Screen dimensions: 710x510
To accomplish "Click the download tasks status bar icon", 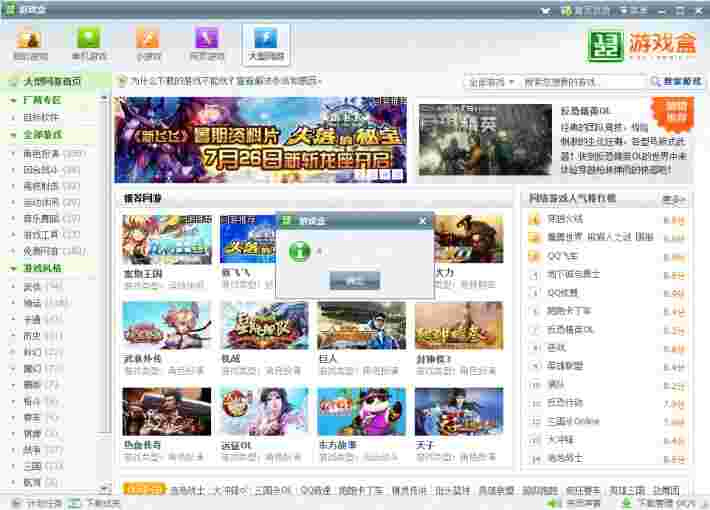I will tap(74, 503).
